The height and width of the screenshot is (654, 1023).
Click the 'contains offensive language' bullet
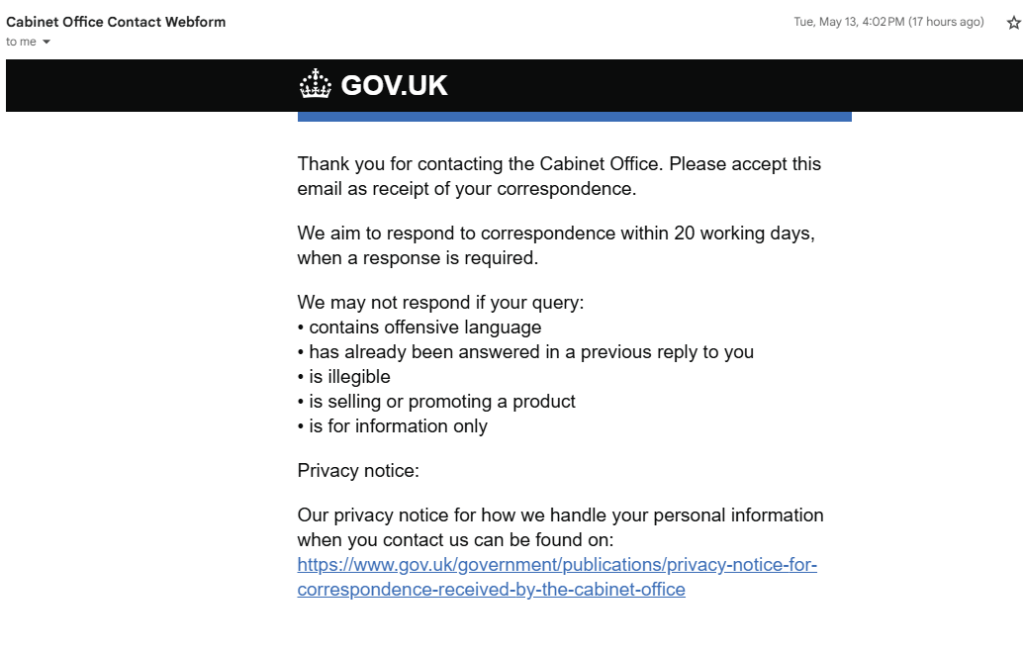pyautogui.click(x=425, y=327)
